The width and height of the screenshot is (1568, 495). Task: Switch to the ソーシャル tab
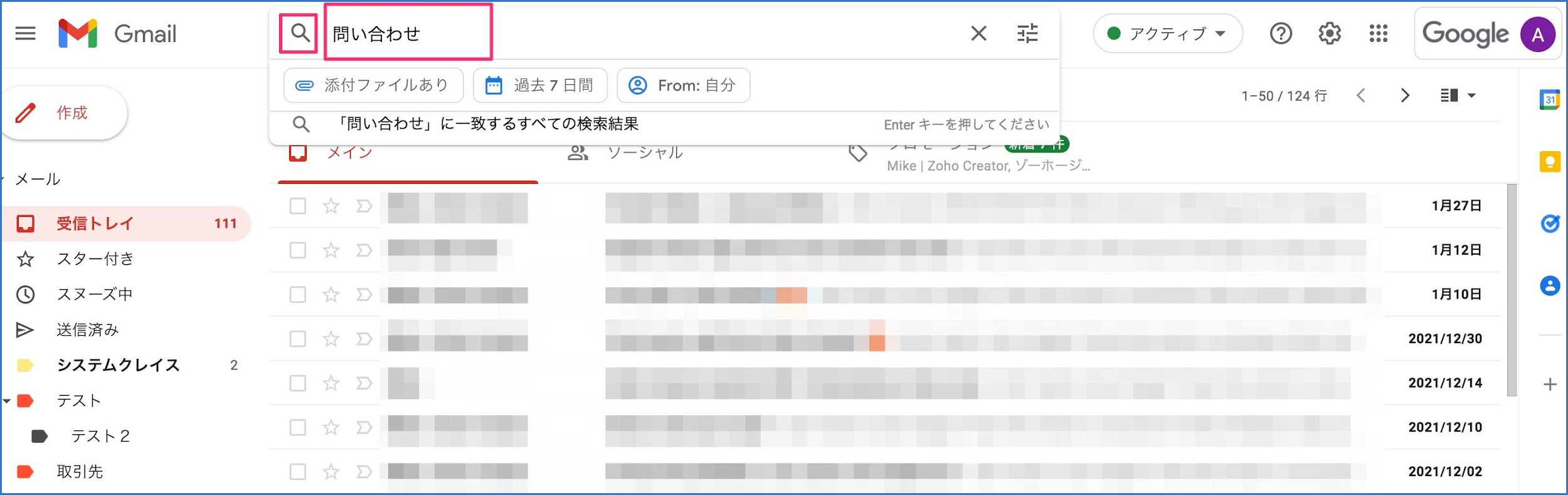click(645, 152)
